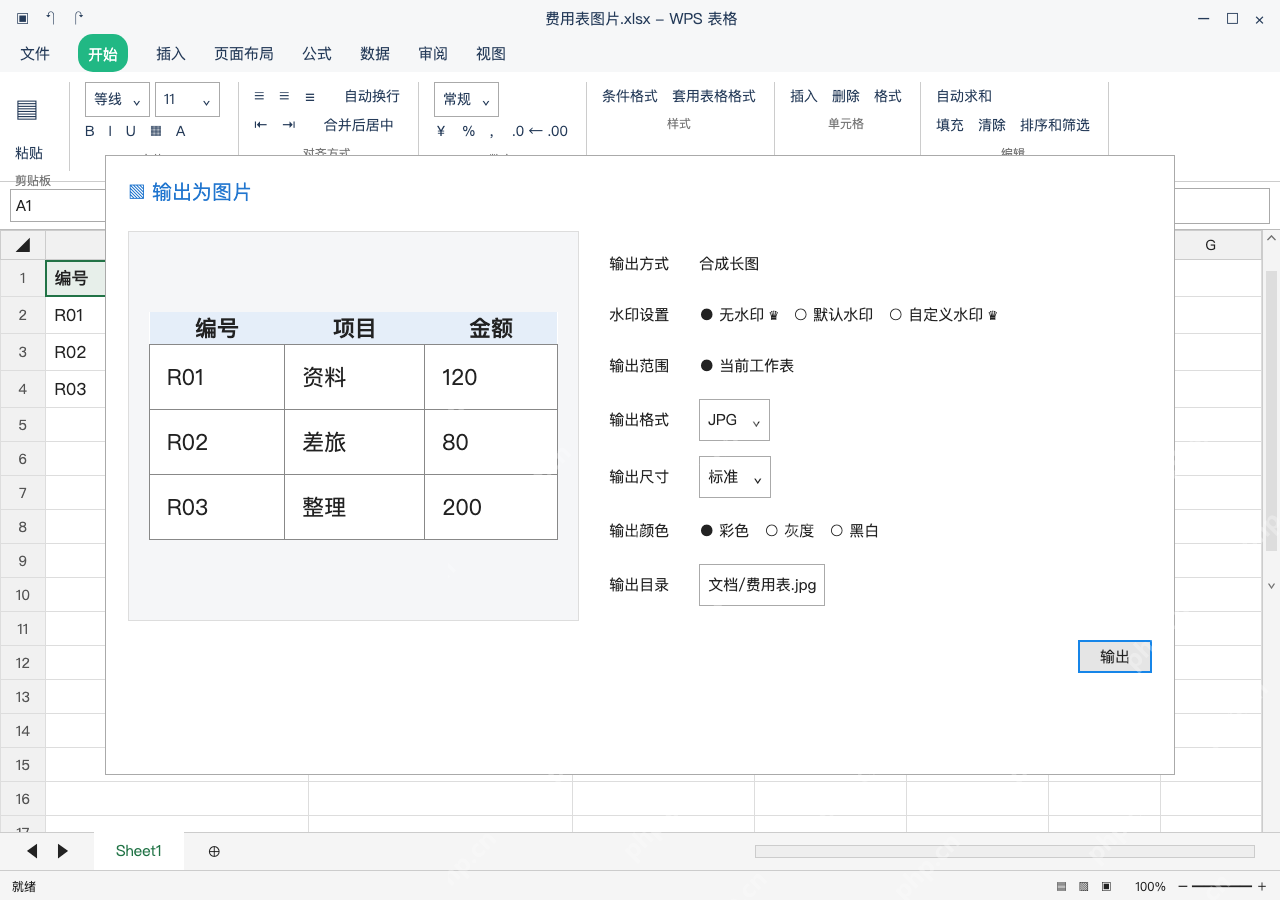This screenshot has width=1280, height=900.
Task: Open the cell borders icon
Action: pyautogui.click(x=156, y=131)
